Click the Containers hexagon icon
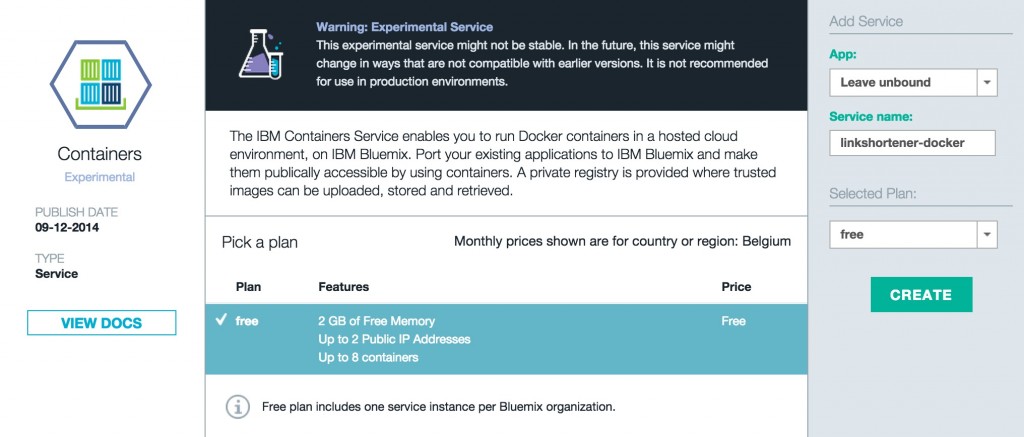Screen dimensions: 1024x437 (x=101, y=84)
